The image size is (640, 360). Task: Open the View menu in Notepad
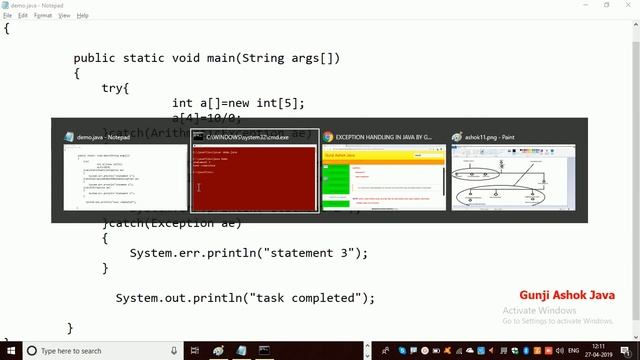click(x=64, y=16)
